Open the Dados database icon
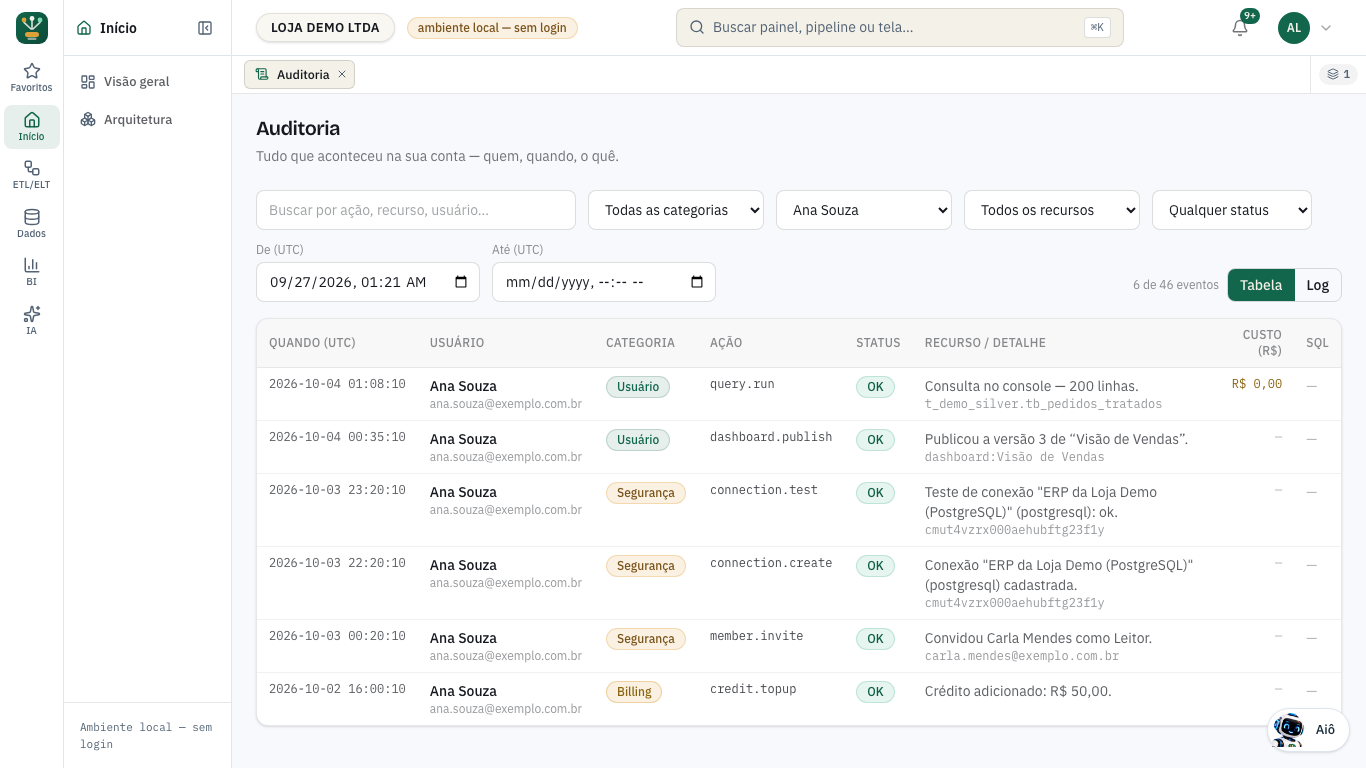This screenshot has width=1366, height=768. pyautogui.click(x=32, y=223)
